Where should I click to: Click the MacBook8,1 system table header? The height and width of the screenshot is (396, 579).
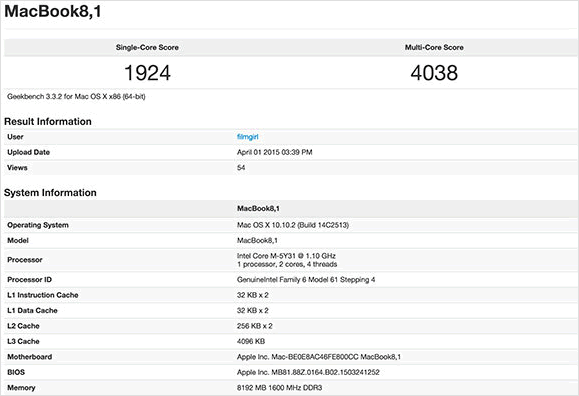[258, 208]
